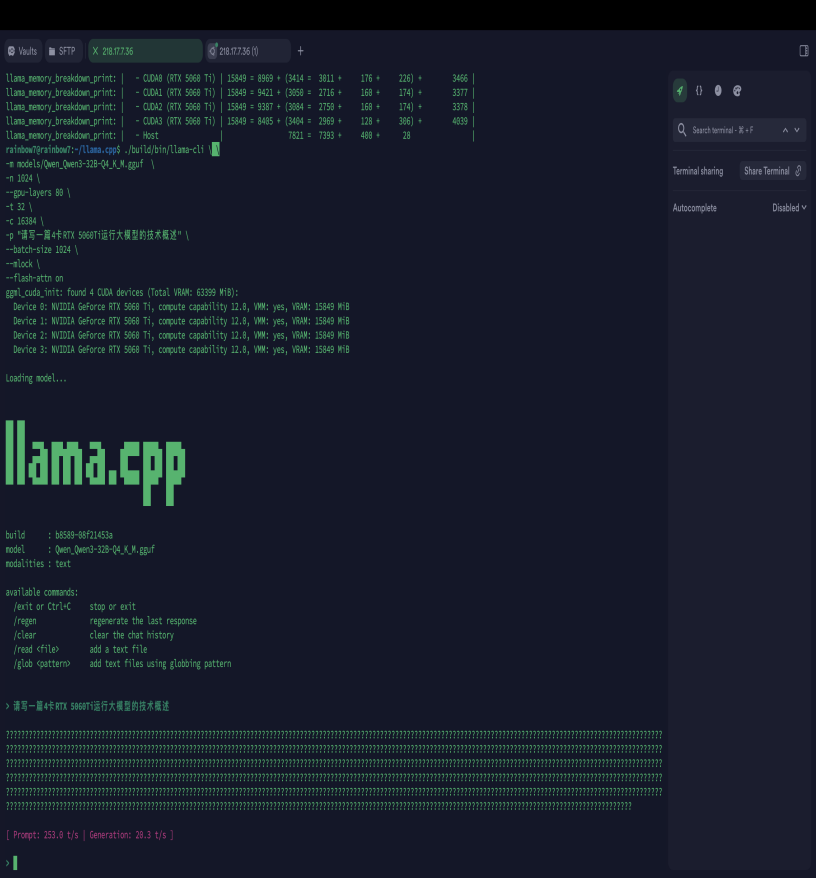Click the '-t 32' argument line
The height and width of the screenshot is (878, 816).
19,207
